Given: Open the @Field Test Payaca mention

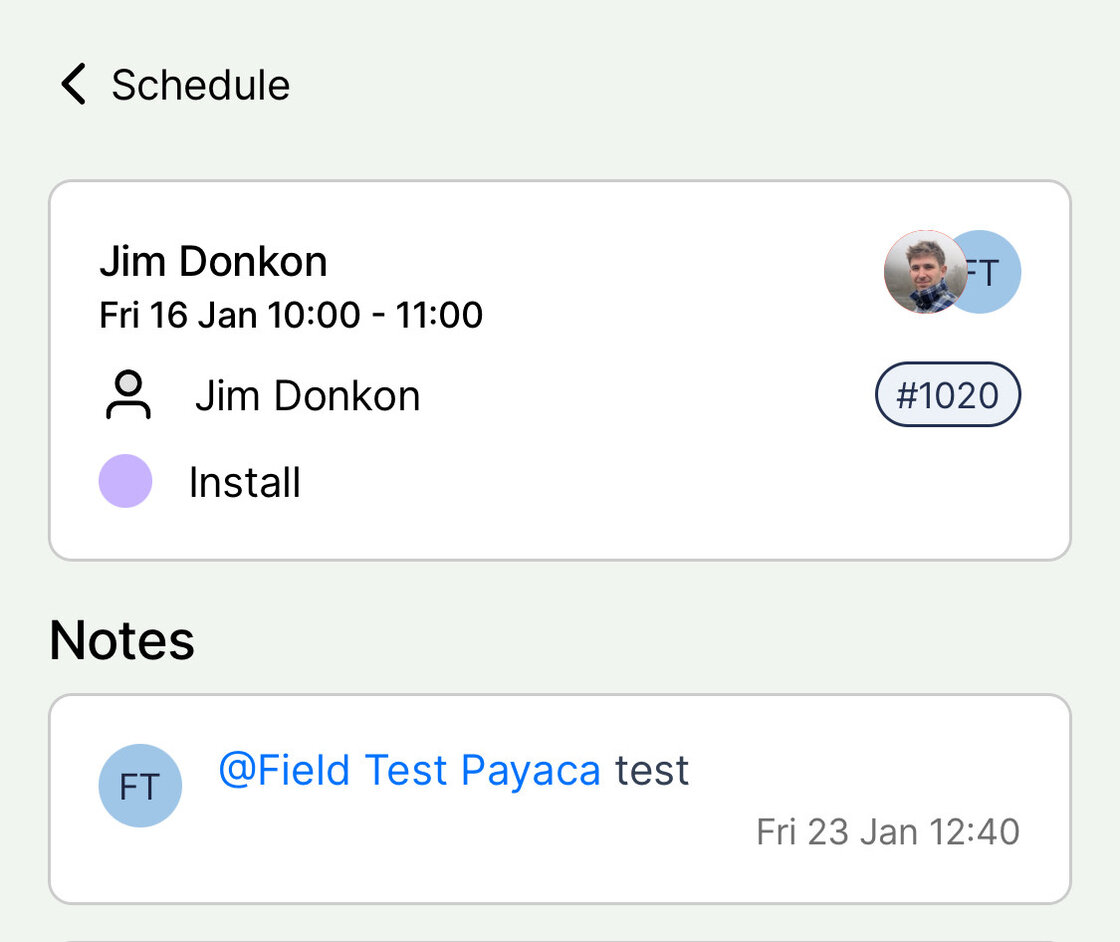Looking at the screenshot, I should pos(410,771).
